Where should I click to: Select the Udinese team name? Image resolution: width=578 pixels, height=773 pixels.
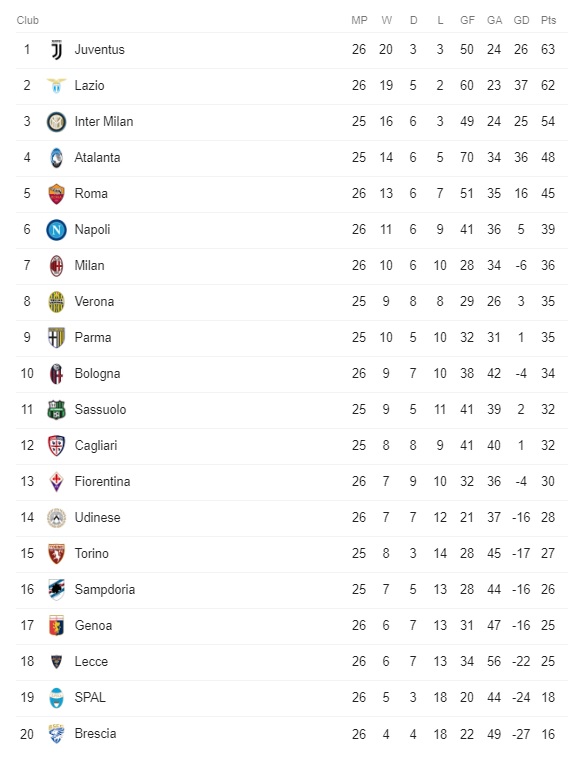[97, 518]
